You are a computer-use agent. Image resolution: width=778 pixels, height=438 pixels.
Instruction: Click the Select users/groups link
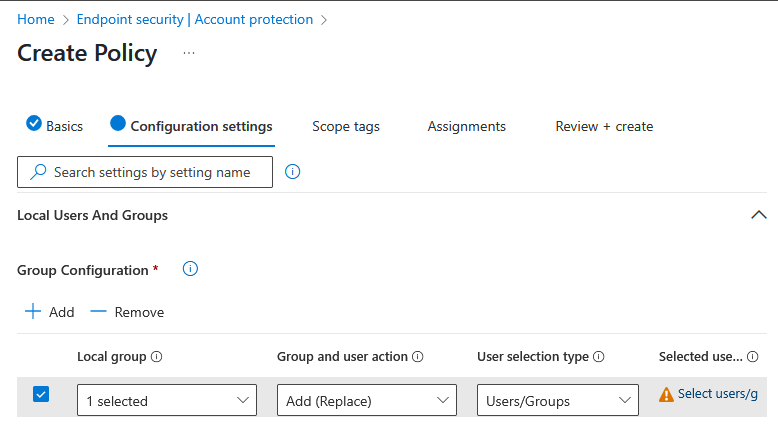tap(717, 394)
